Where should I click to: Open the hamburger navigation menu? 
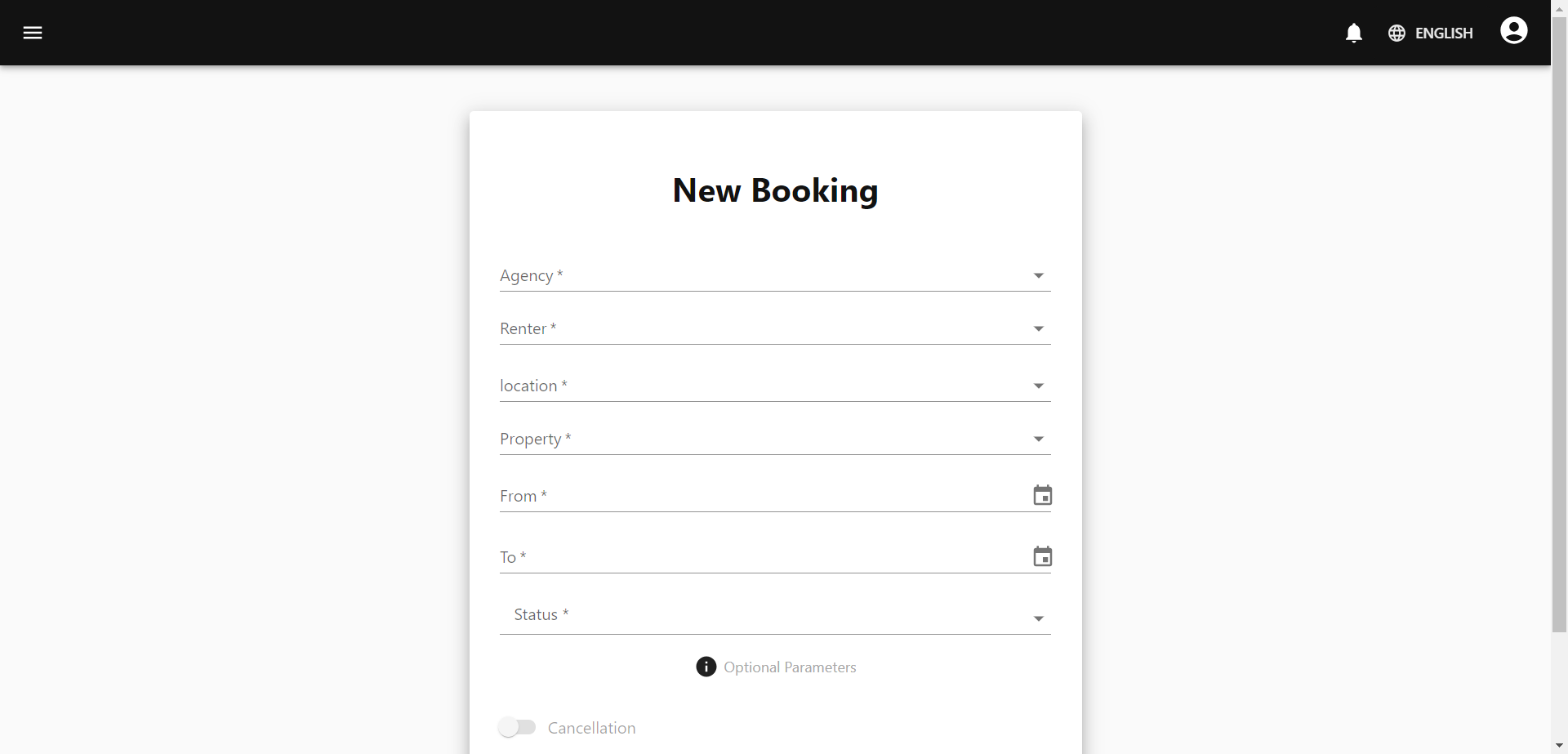point(33,33)
